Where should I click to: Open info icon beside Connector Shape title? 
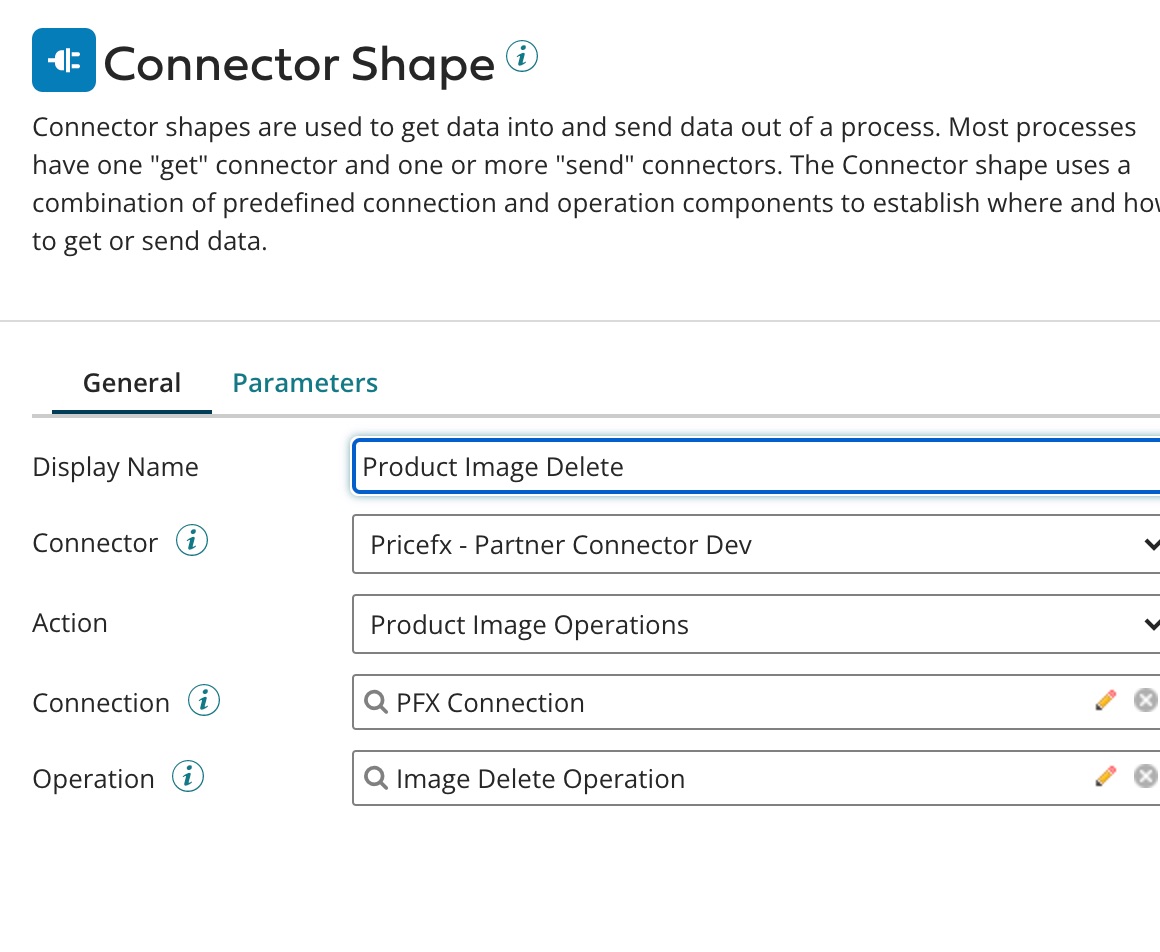click(x=522, y=57)
